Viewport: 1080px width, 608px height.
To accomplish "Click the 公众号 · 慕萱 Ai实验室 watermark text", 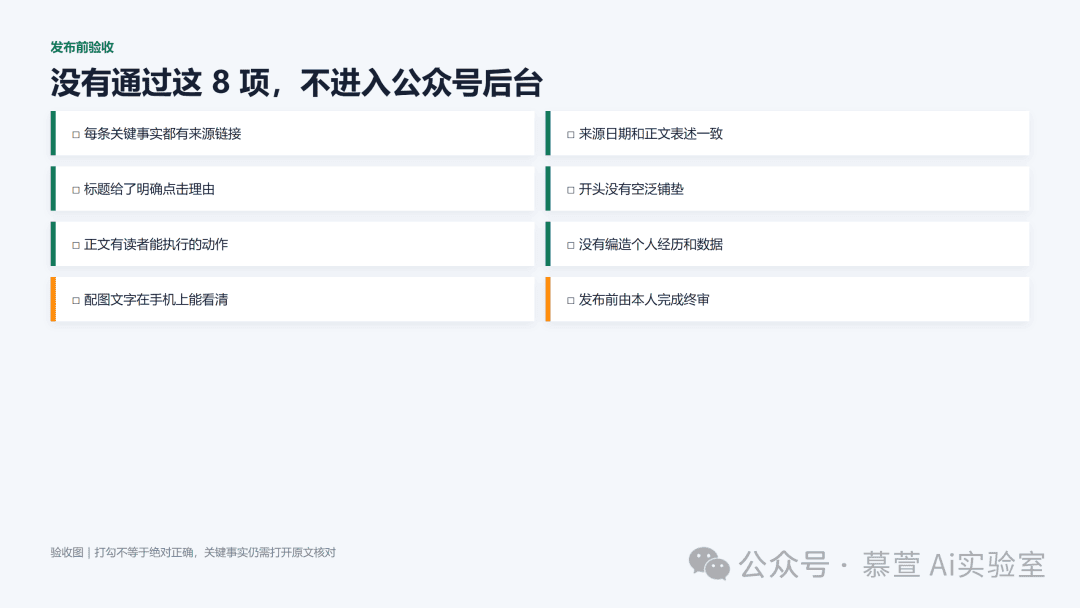I will pos(892,565).
